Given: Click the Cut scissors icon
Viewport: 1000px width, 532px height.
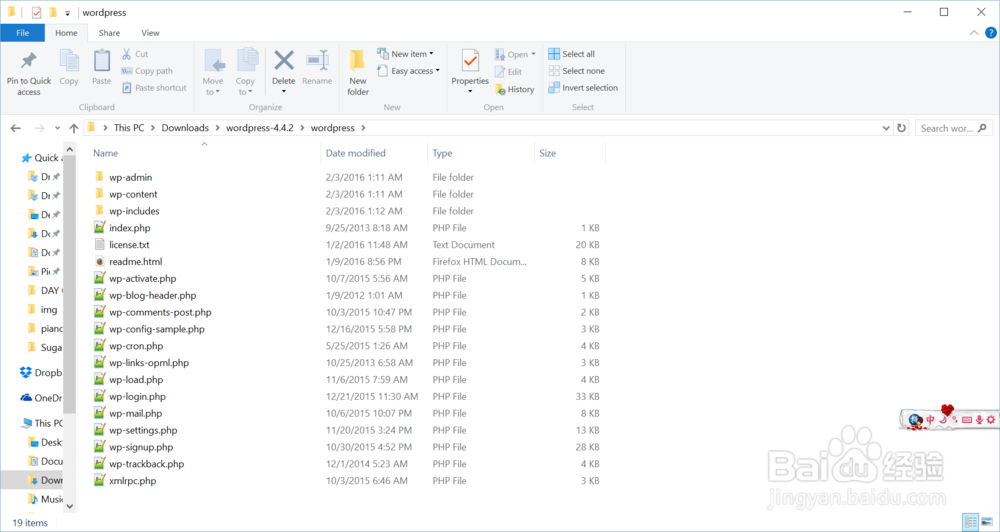Looking at the screenshot, I should [126, 54].
